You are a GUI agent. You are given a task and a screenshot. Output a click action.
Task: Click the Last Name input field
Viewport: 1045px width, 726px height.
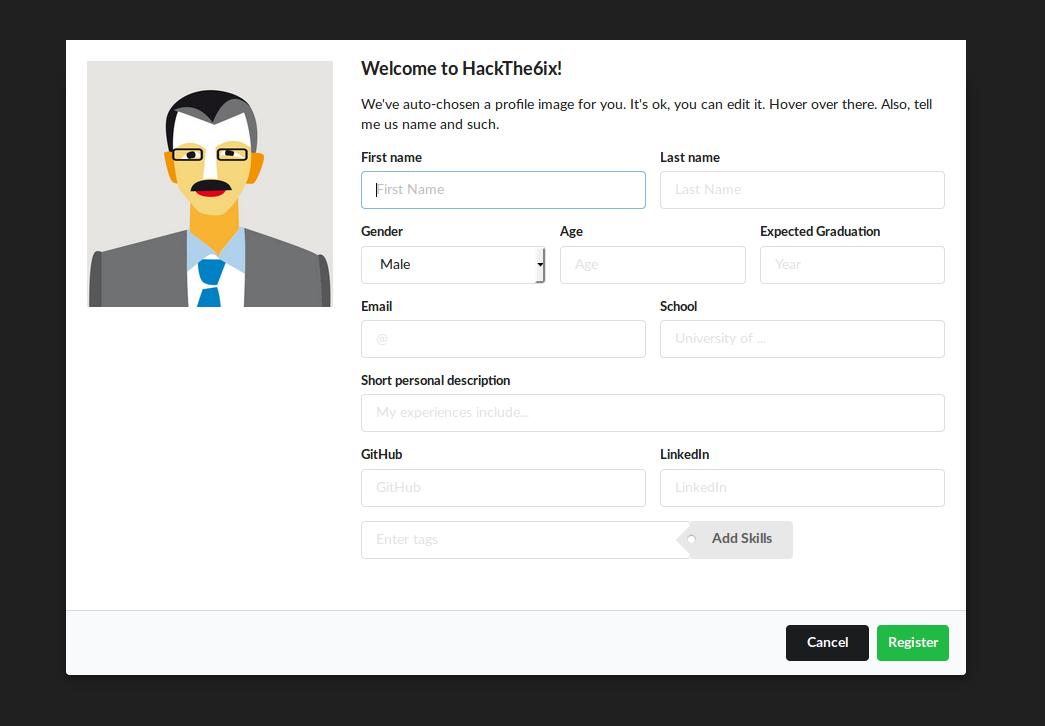click(802, 190)
